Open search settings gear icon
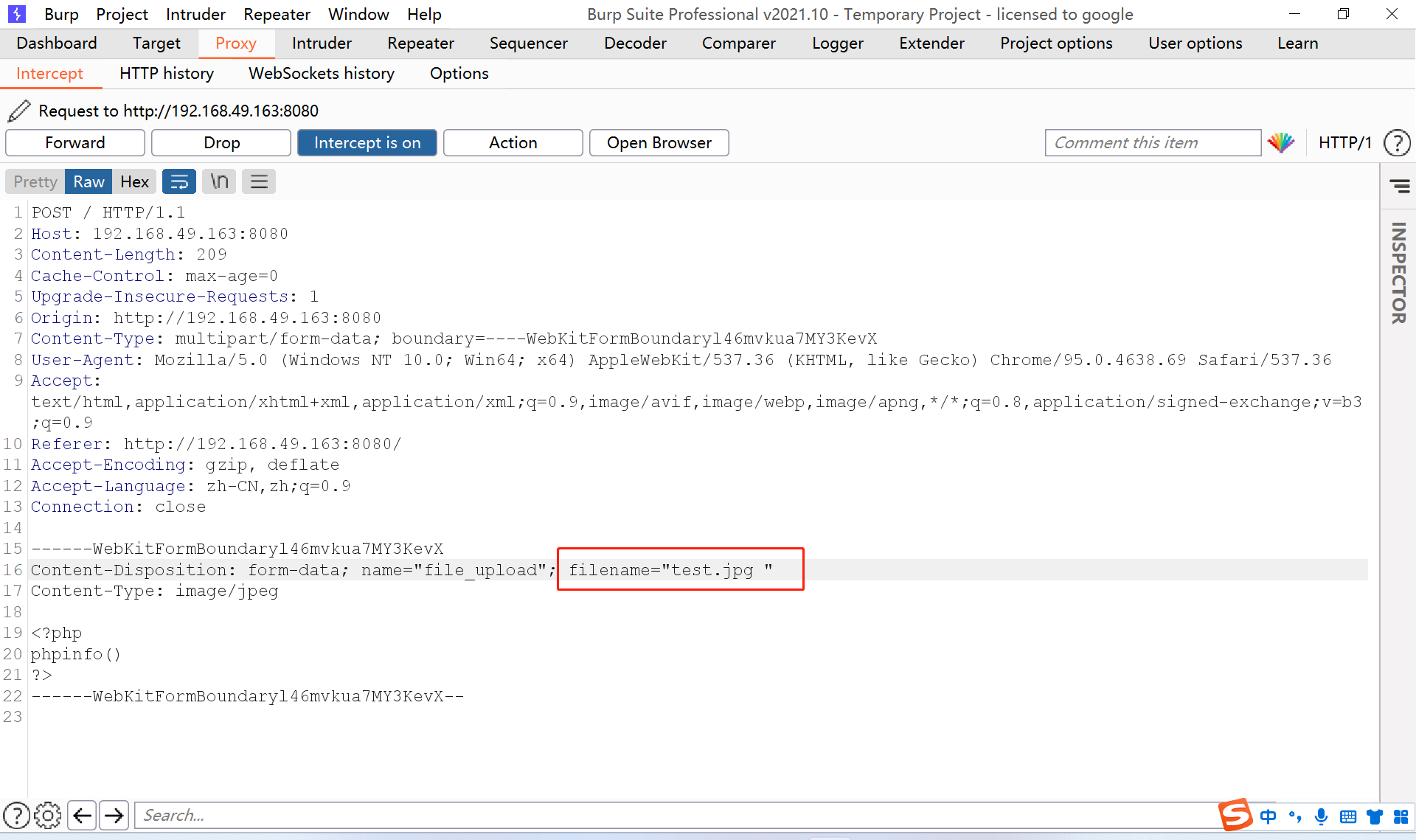The height and width of the screenshot is (840, 1416). pos(48,815)
